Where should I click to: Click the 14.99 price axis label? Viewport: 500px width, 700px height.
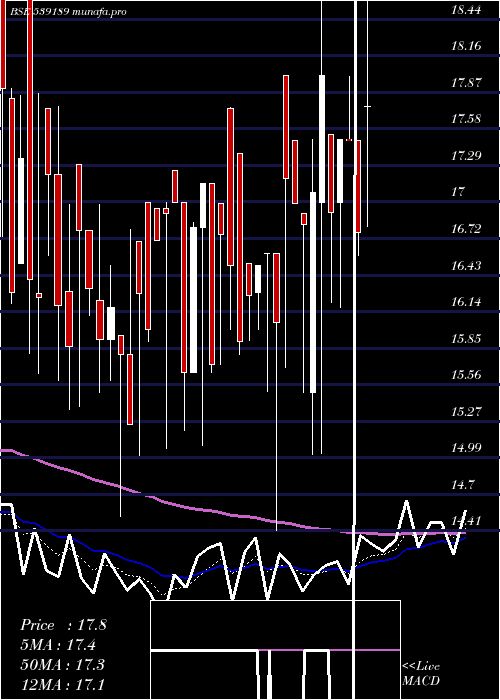tap(466, 448)
